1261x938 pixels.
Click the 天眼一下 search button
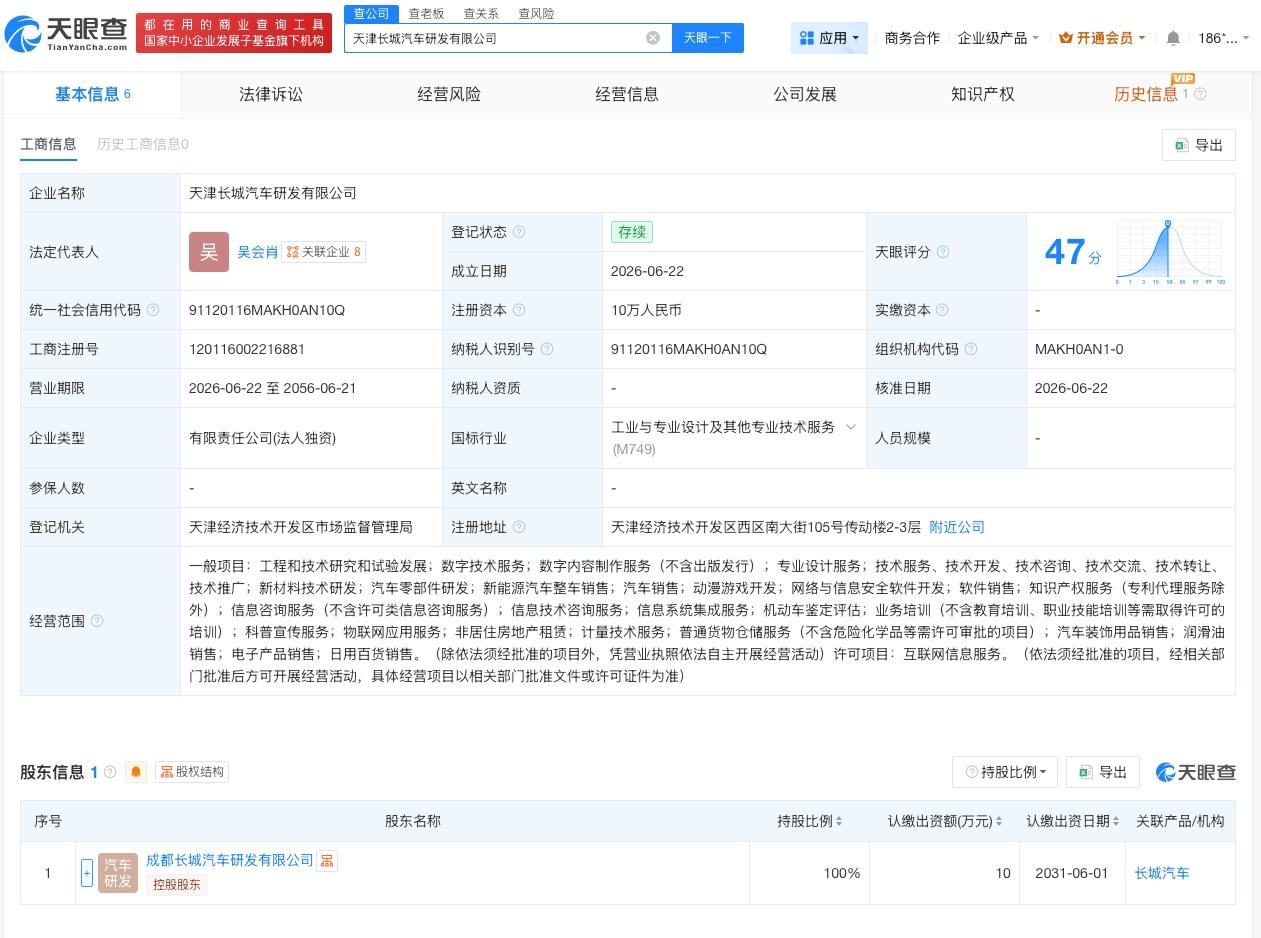coord(708,38)
